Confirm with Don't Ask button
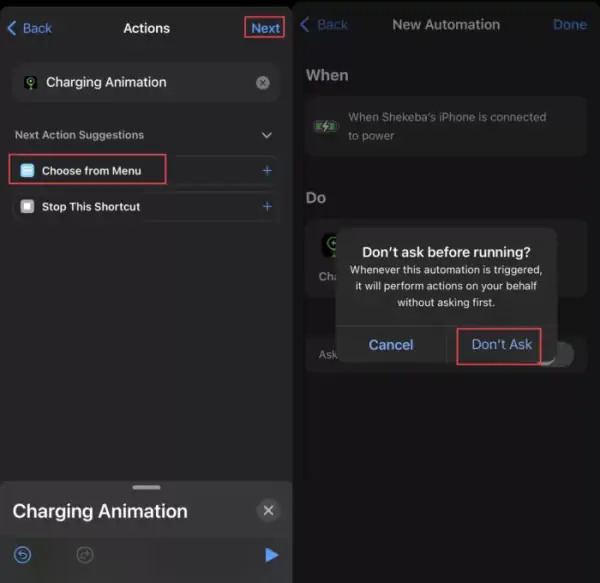The height and width of the screenshot is (583, 600). pyautogui.click(x=501, y=345)
